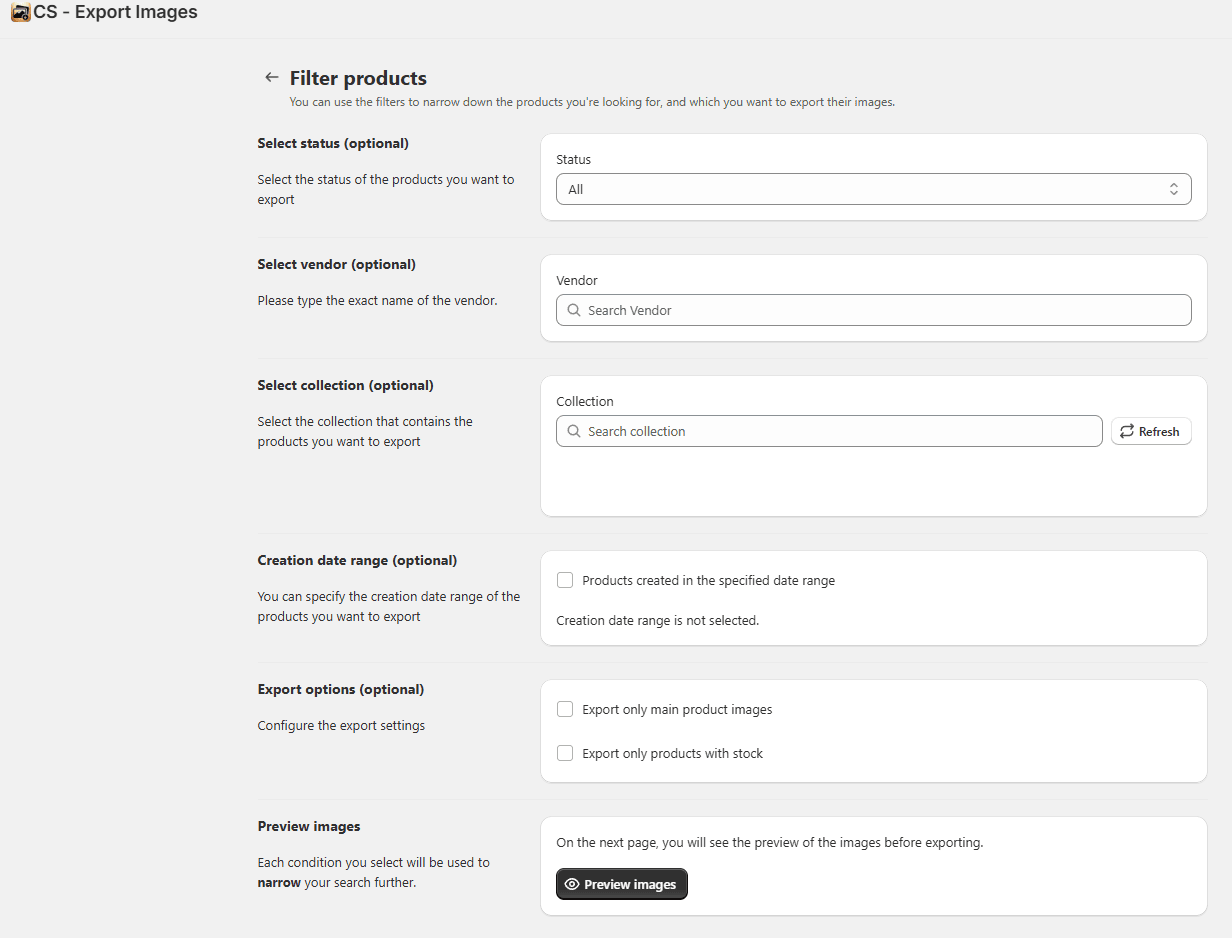Image resolution: width=1232 pixels, height=938 pixels.
Task: Click the CS Export Images app icon
Action: coord(20,13)
